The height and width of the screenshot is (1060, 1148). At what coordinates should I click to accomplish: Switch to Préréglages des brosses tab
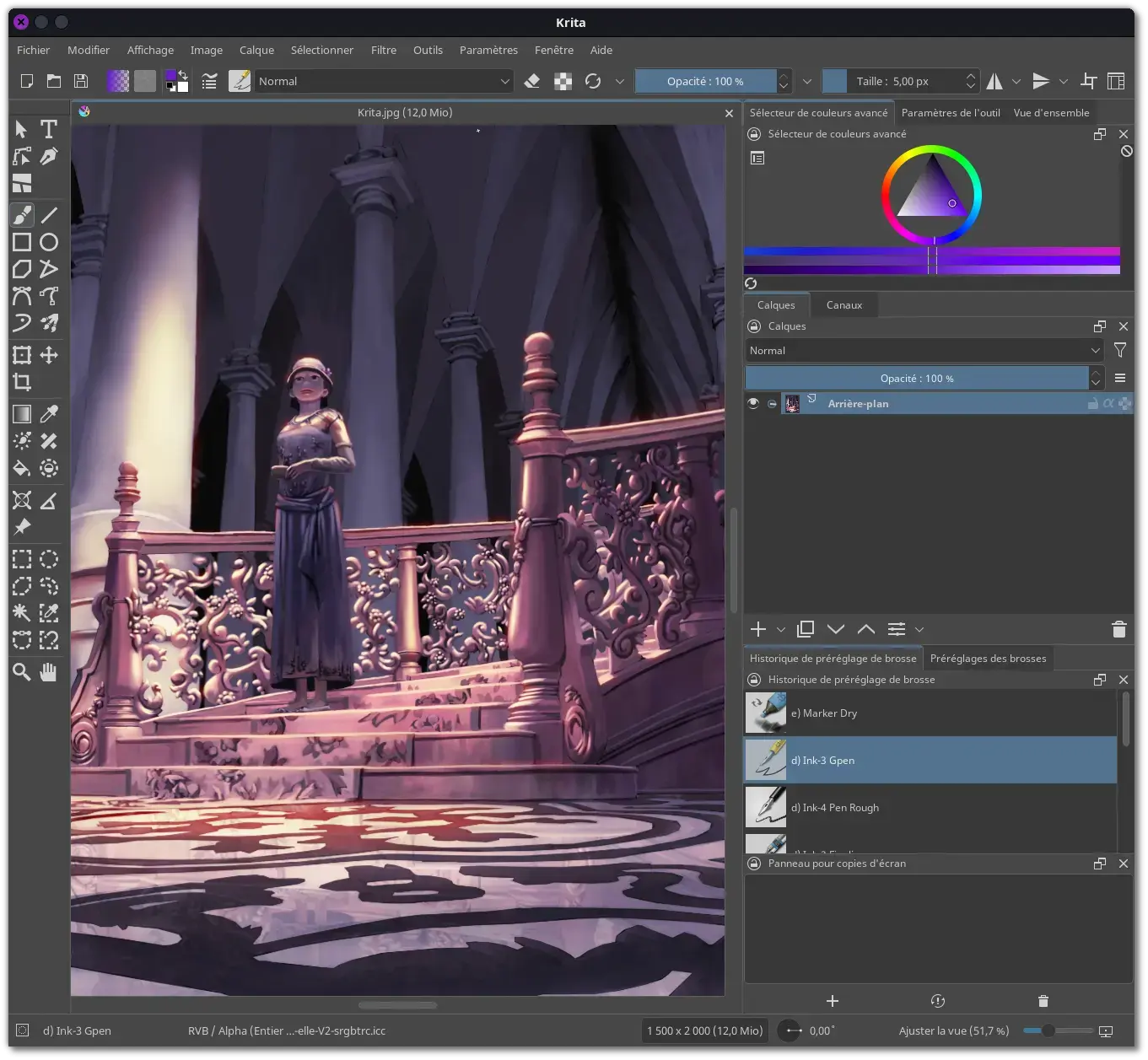[x=988, y=659]
